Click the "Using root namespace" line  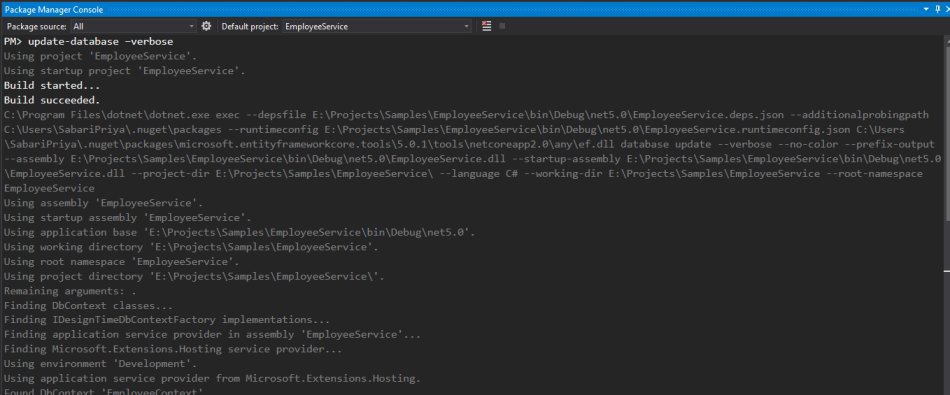[121, 262]
